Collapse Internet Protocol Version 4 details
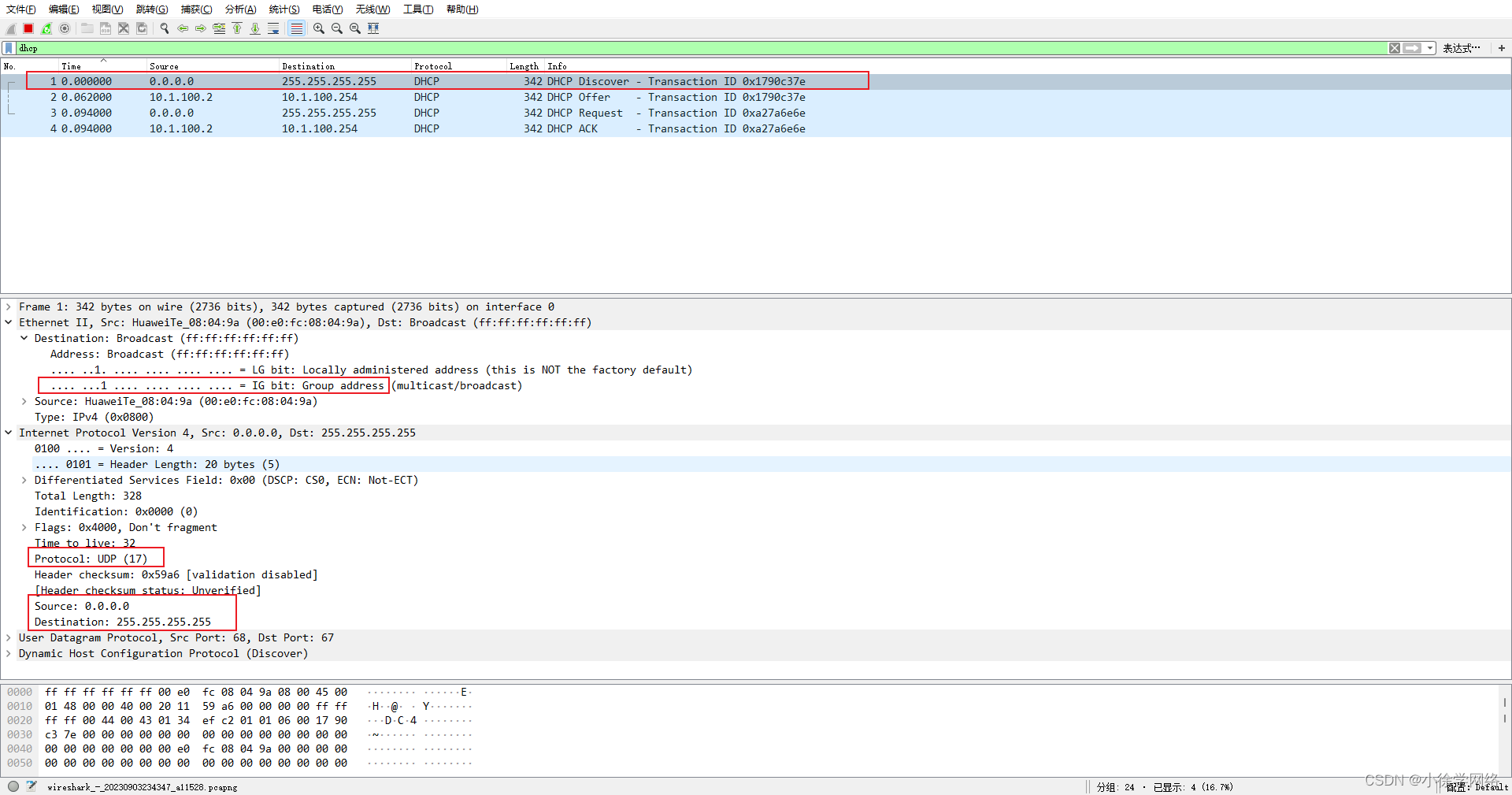The image size is (1512, 795). pyautogui.click(x=9, y=433)
